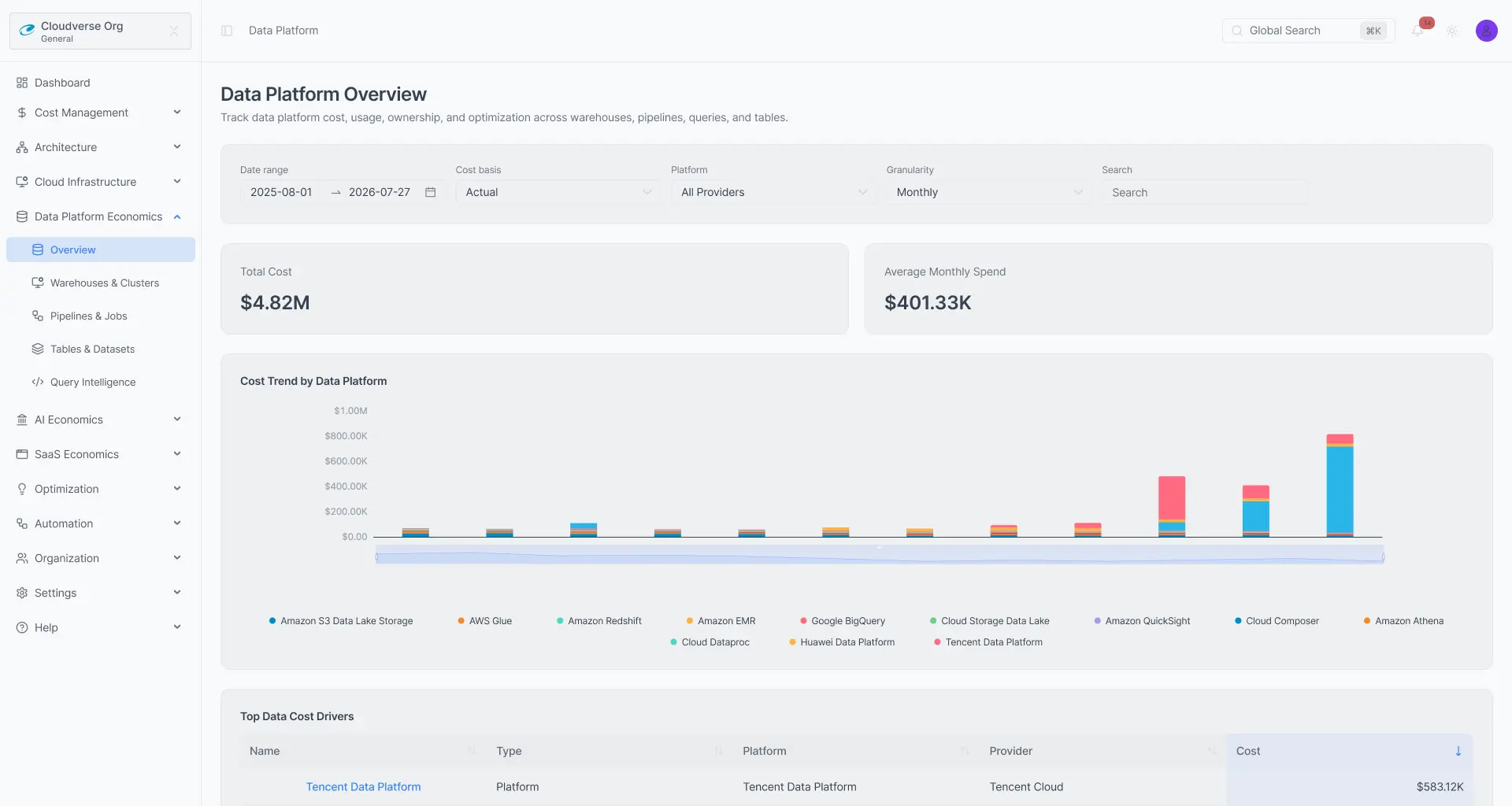
Task: Click the chart range slider left handle
Action: point(377,556)
